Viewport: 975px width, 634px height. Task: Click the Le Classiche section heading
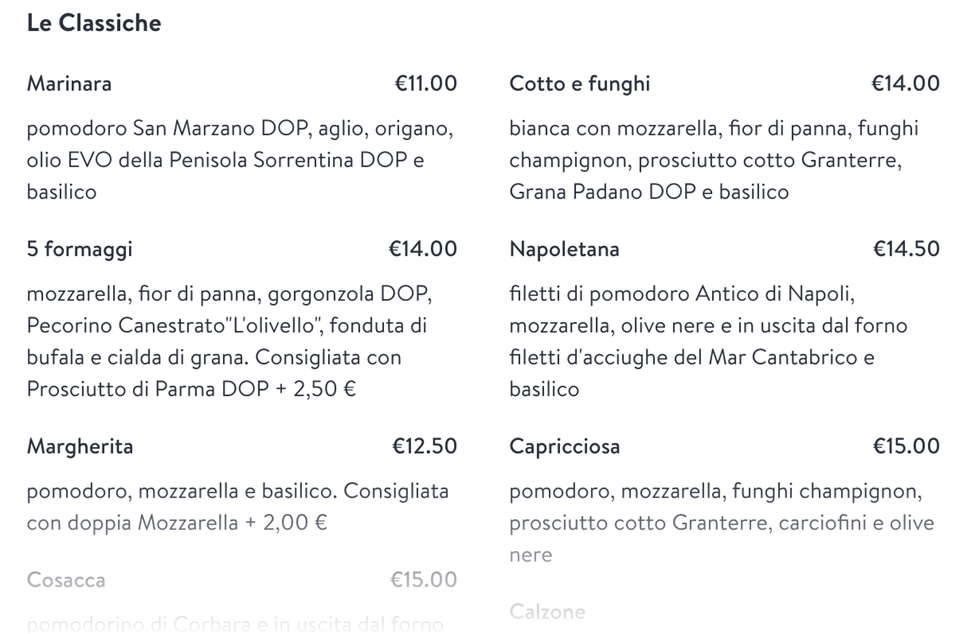pyautogui.click(x=94, y=23)
